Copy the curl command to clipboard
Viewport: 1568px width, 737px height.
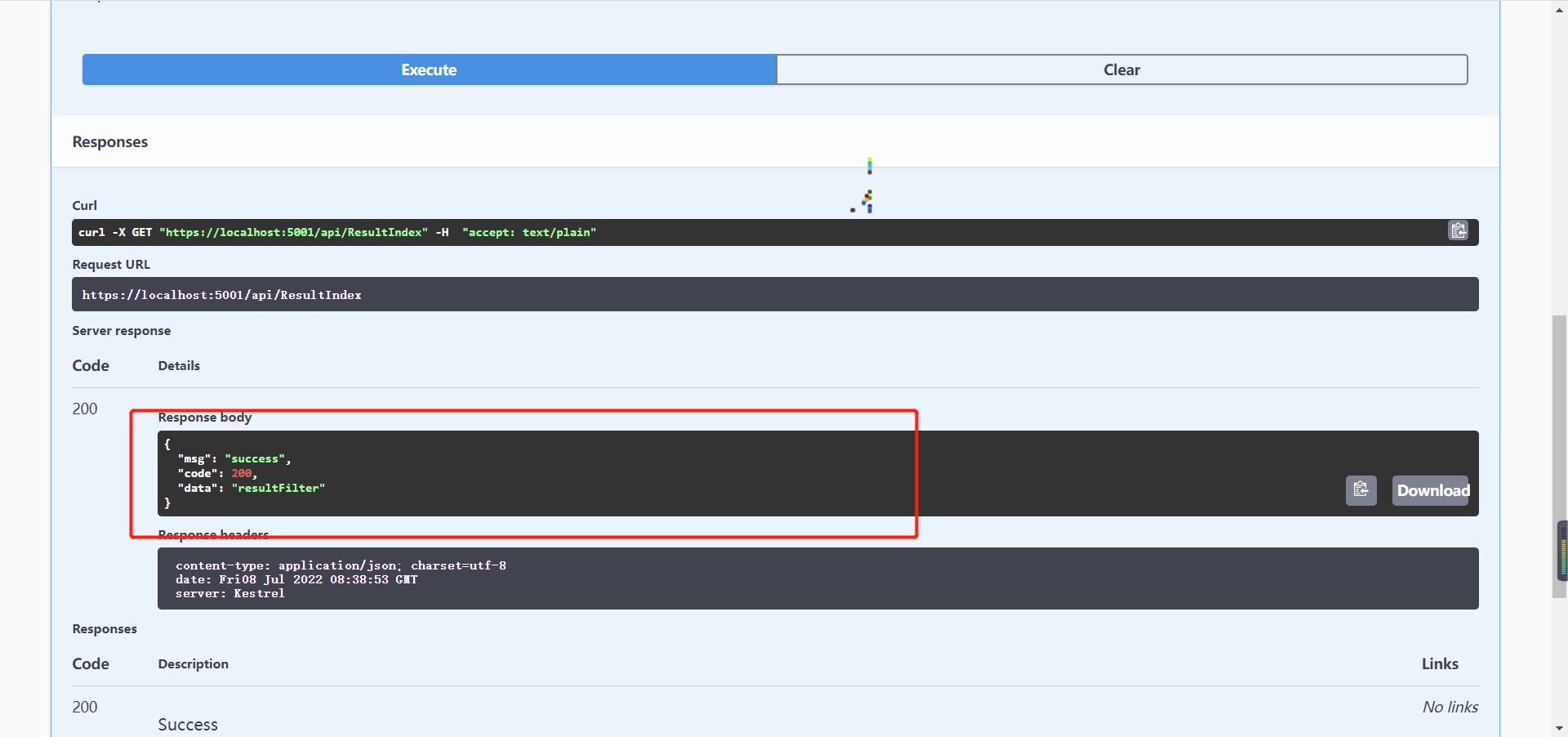click(x=1458, y=231)
